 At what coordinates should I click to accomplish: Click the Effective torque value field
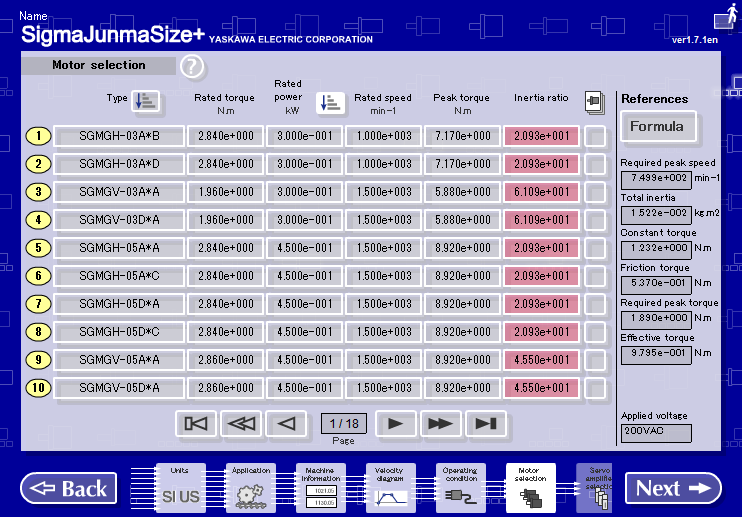click(656, 355)
